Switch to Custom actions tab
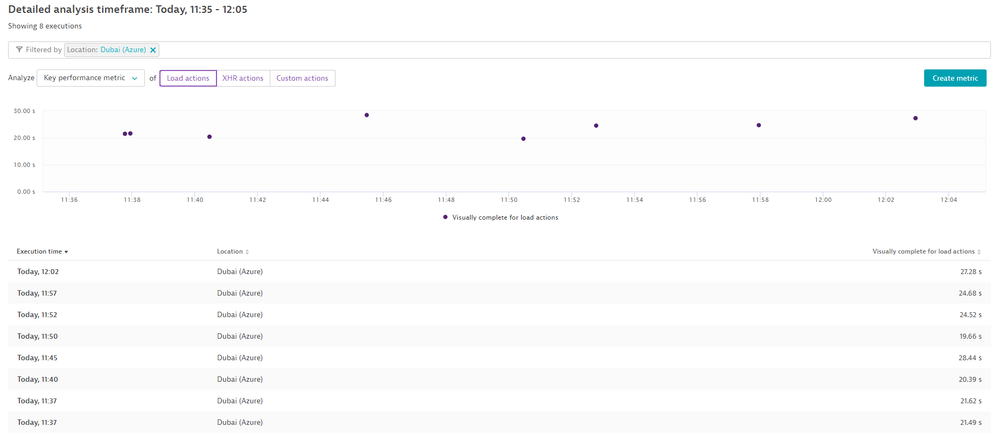This screenshot has width=999, height=435. click(x=302, y=78)
